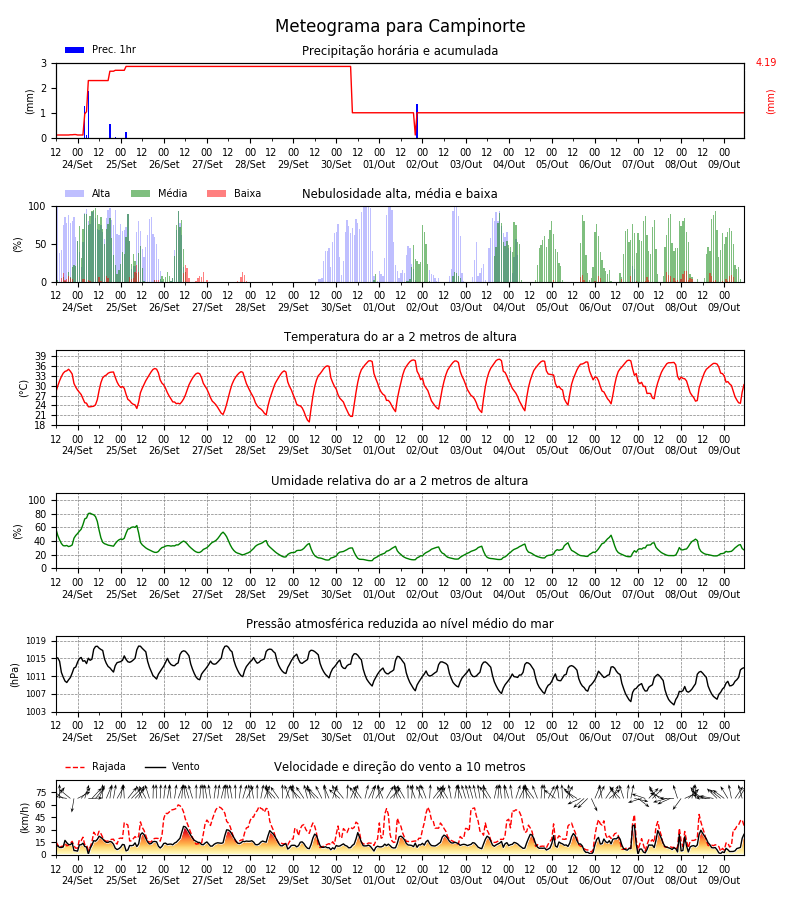The image size is (800, 900).
Task: Click the Umidade relativa do ar chart title
Action: pyautogui.click(x=399, y=480)
